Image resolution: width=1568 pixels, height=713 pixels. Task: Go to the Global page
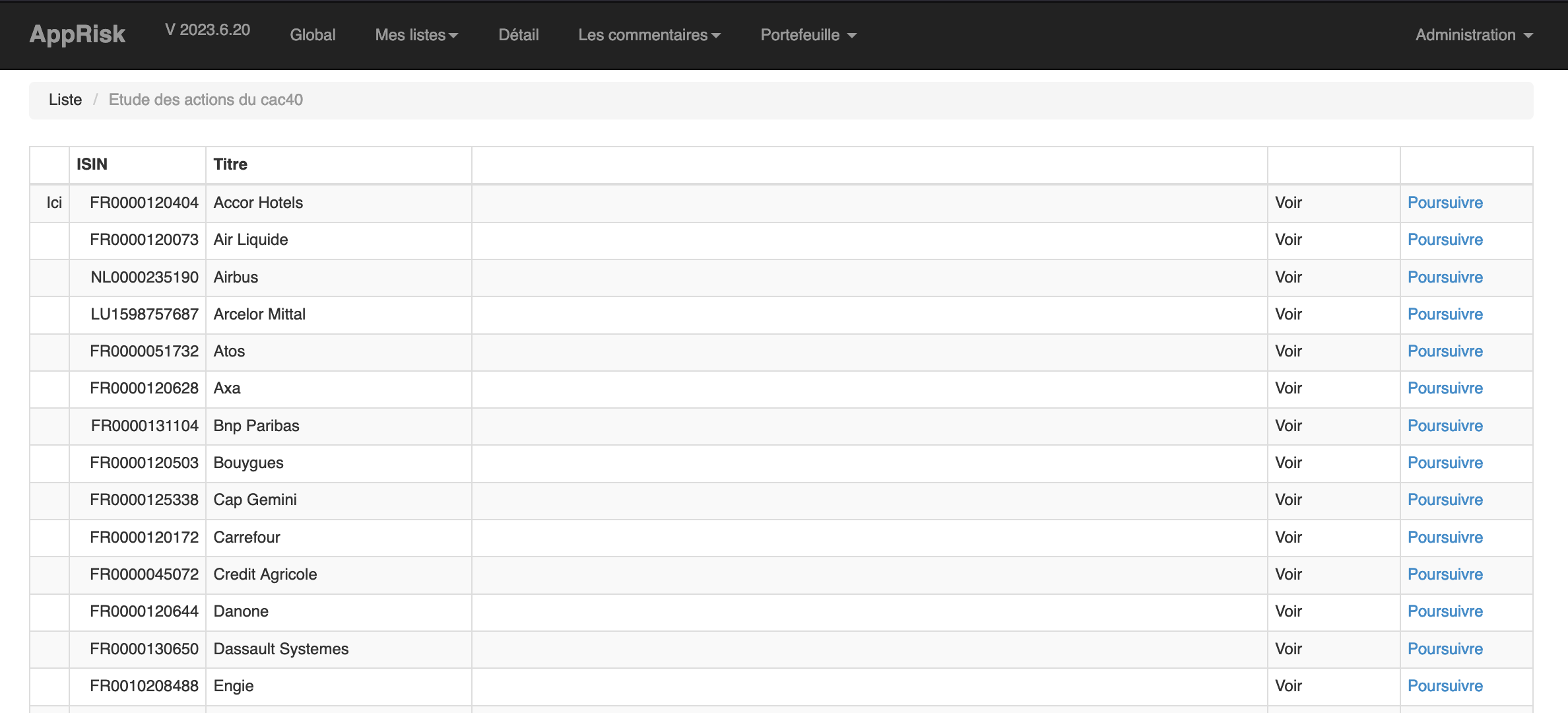pos(313,35)
